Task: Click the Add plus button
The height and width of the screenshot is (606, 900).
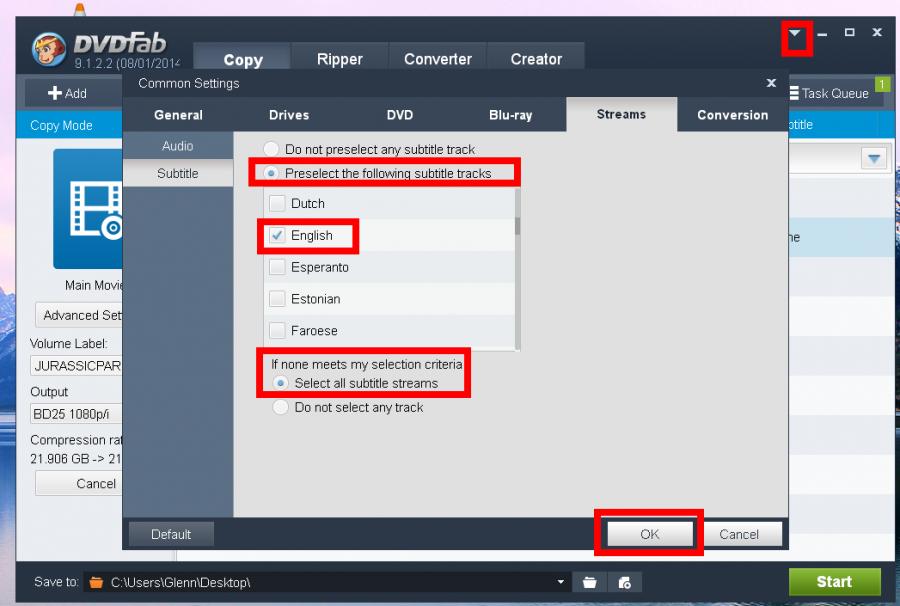Action: pos(67,93)
